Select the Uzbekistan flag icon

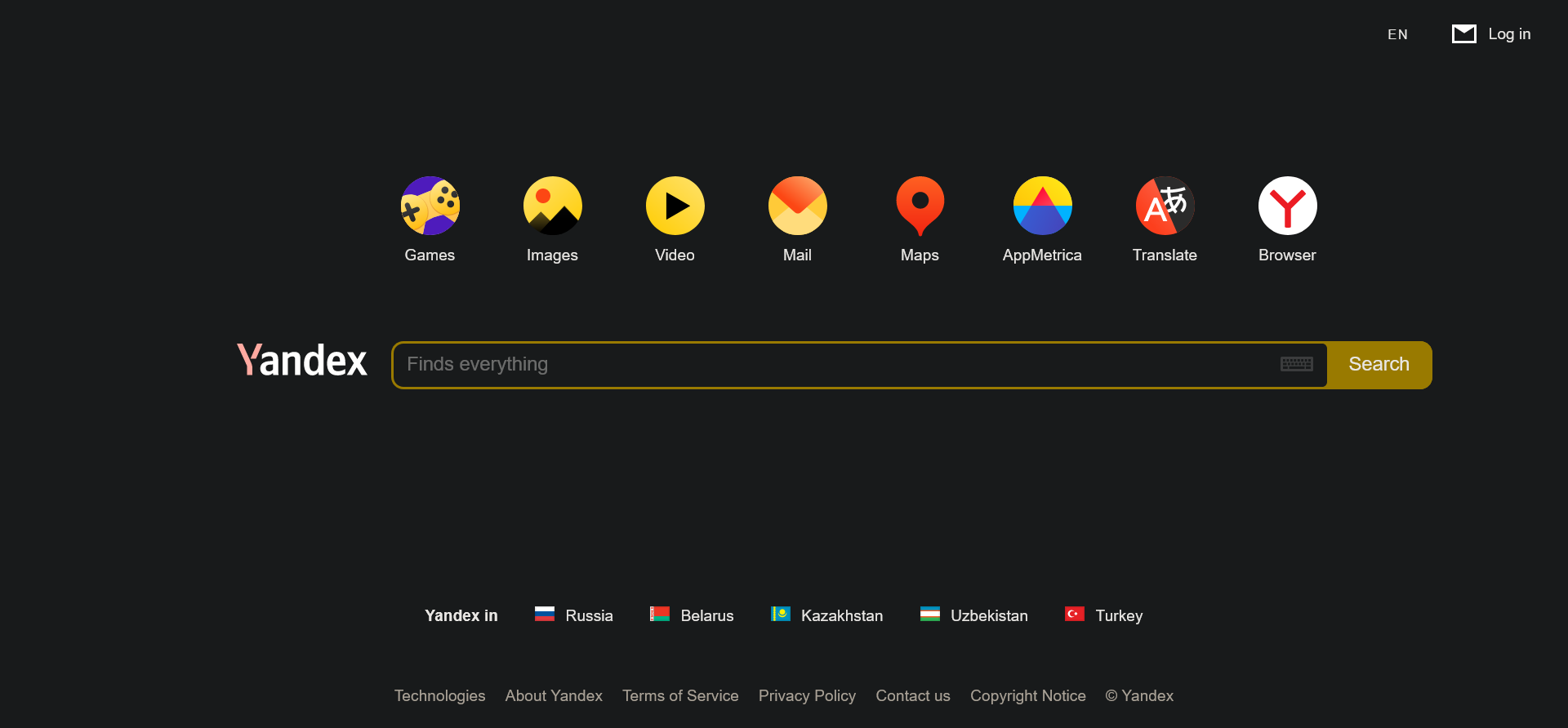click(x=930, y=614)
